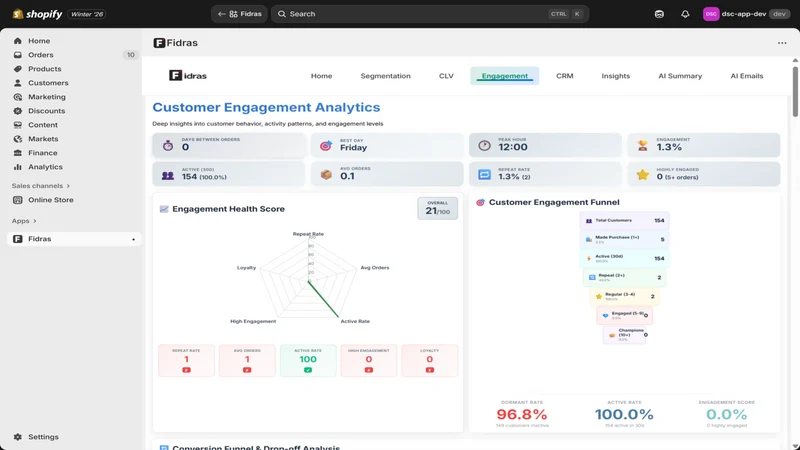Screen dimensions: 800x450
Task: Click Engagement trophy icon
Action: tap(642, 146)
